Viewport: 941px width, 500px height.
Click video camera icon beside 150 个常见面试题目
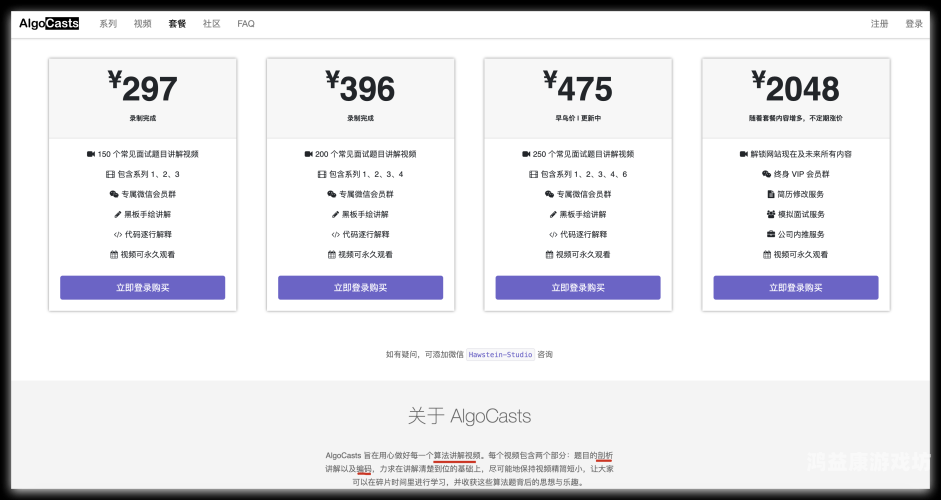(x=91, y=154)
